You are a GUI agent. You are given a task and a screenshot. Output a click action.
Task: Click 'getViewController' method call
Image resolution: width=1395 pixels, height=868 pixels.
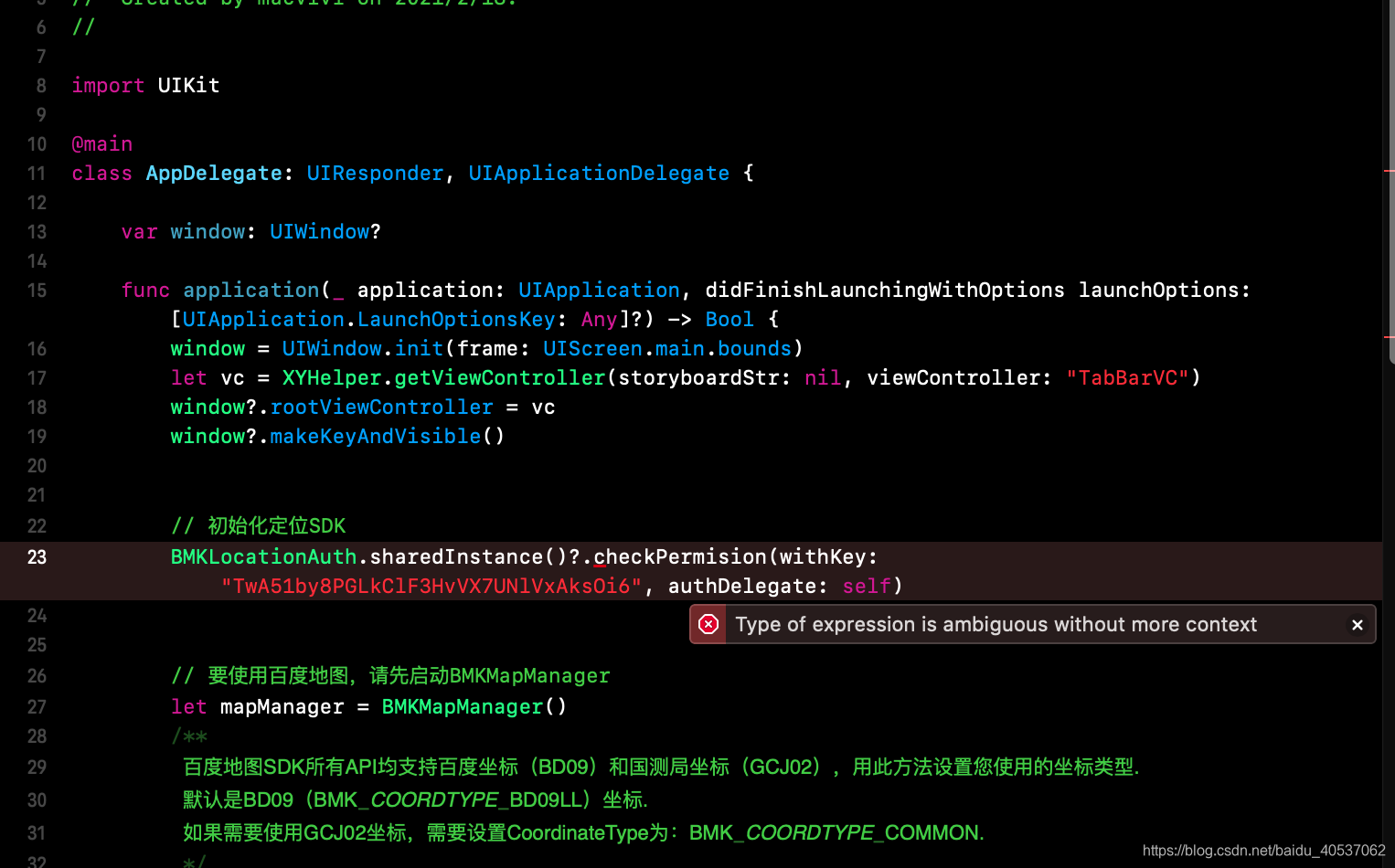[x=500, y=378]
